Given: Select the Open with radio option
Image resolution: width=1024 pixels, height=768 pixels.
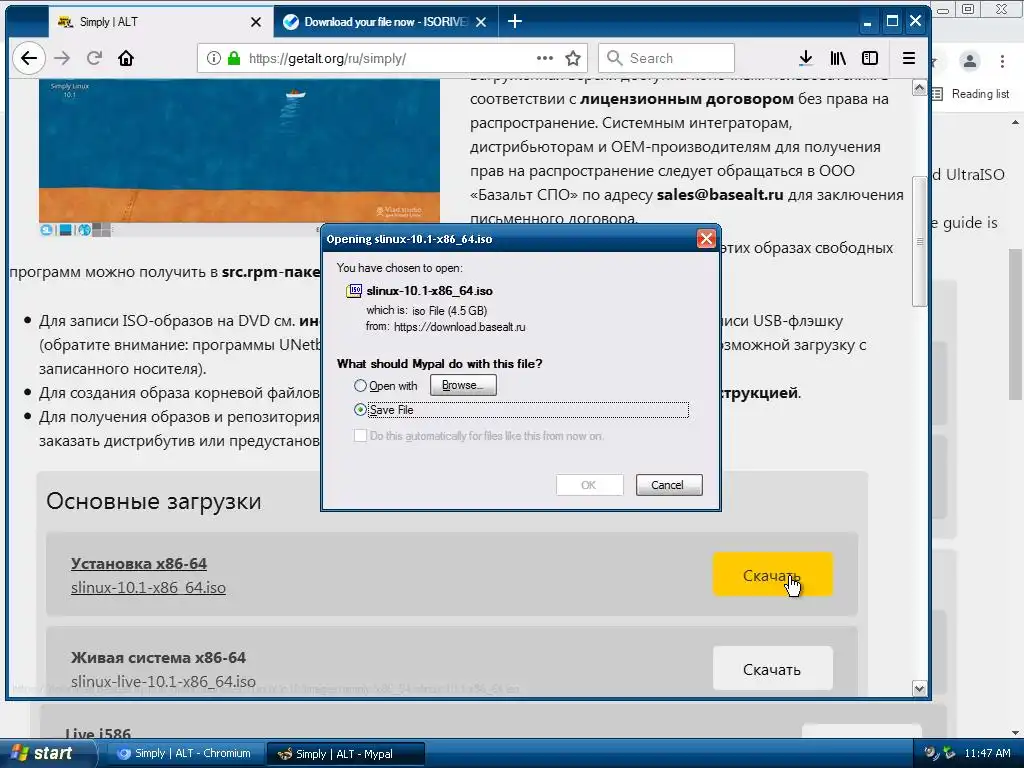Looking at the screenshot, I should 360,386.
